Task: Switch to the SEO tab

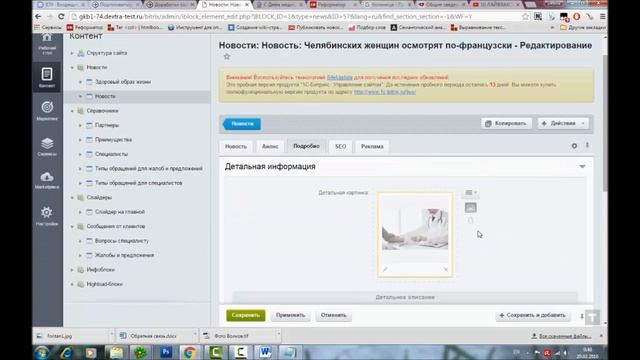Action: pos(340,146)
